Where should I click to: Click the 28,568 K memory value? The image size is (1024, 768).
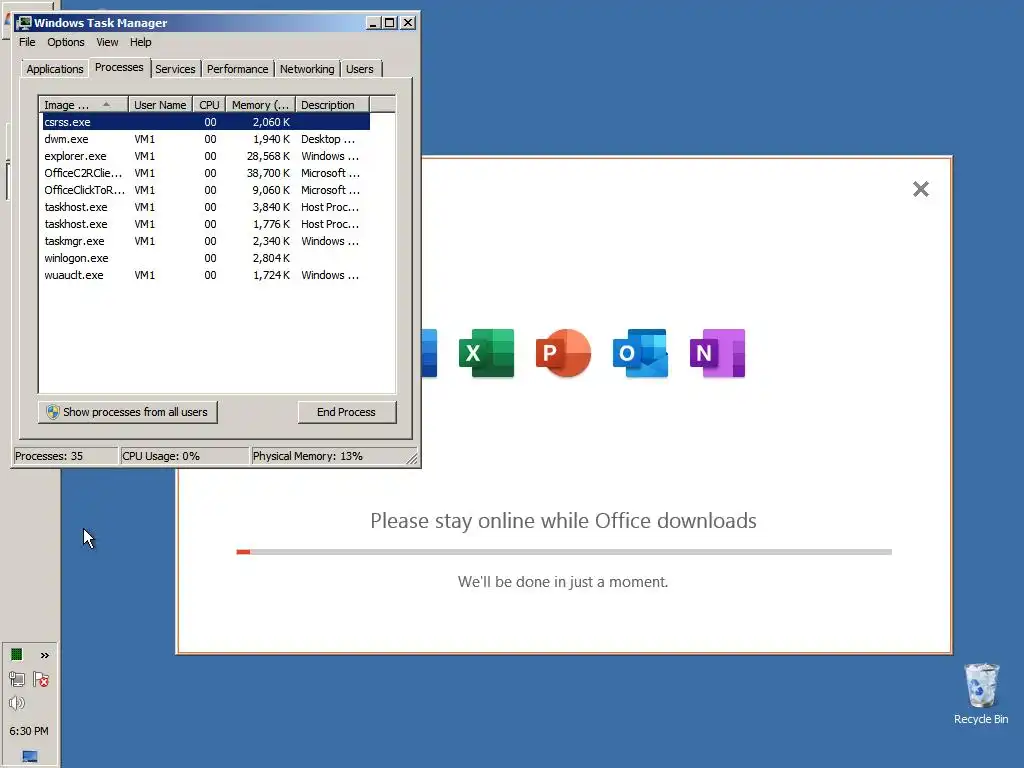(268, 156)
